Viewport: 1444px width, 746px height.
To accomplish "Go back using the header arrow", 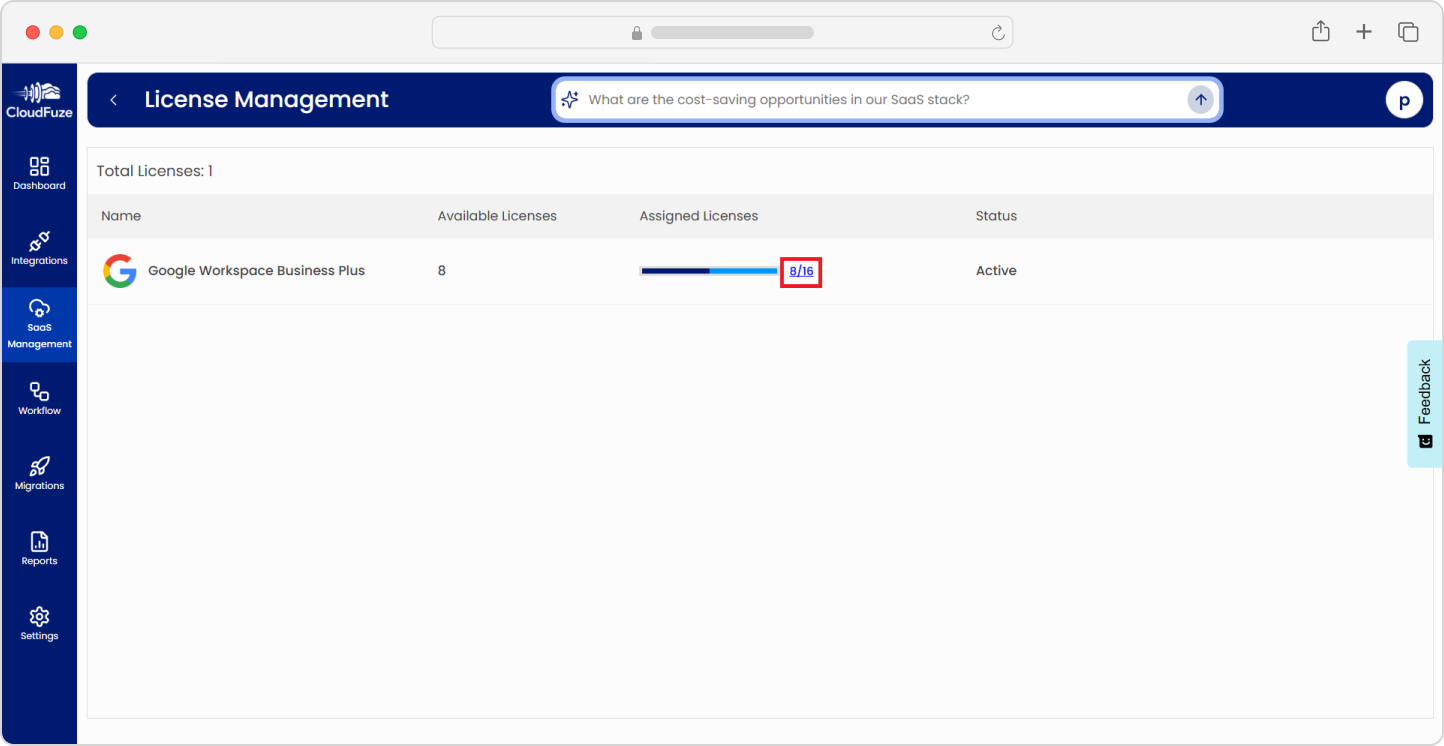I will pyautogui.click(x=114, y=100).
